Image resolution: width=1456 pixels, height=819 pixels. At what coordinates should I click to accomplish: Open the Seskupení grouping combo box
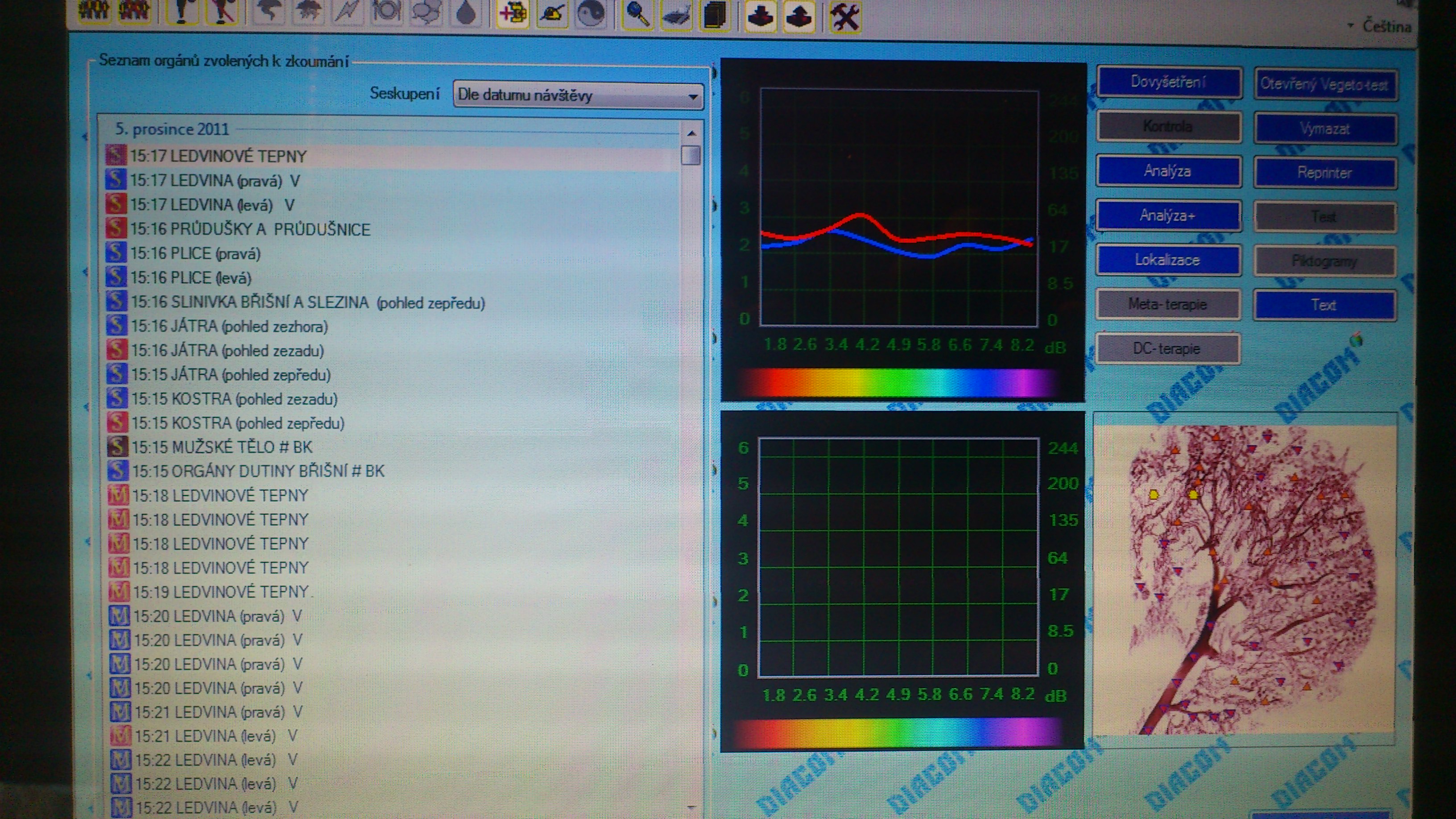point(578,95)
